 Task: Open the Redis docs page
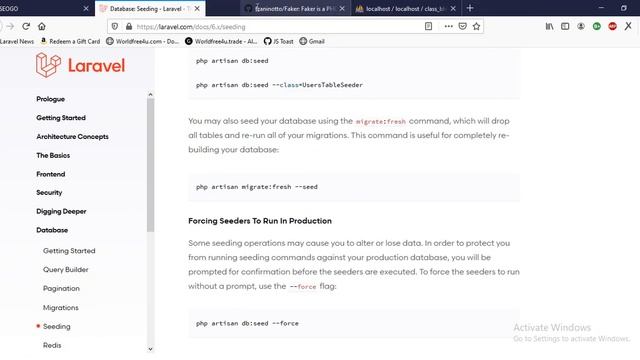(x=52, y=345)
